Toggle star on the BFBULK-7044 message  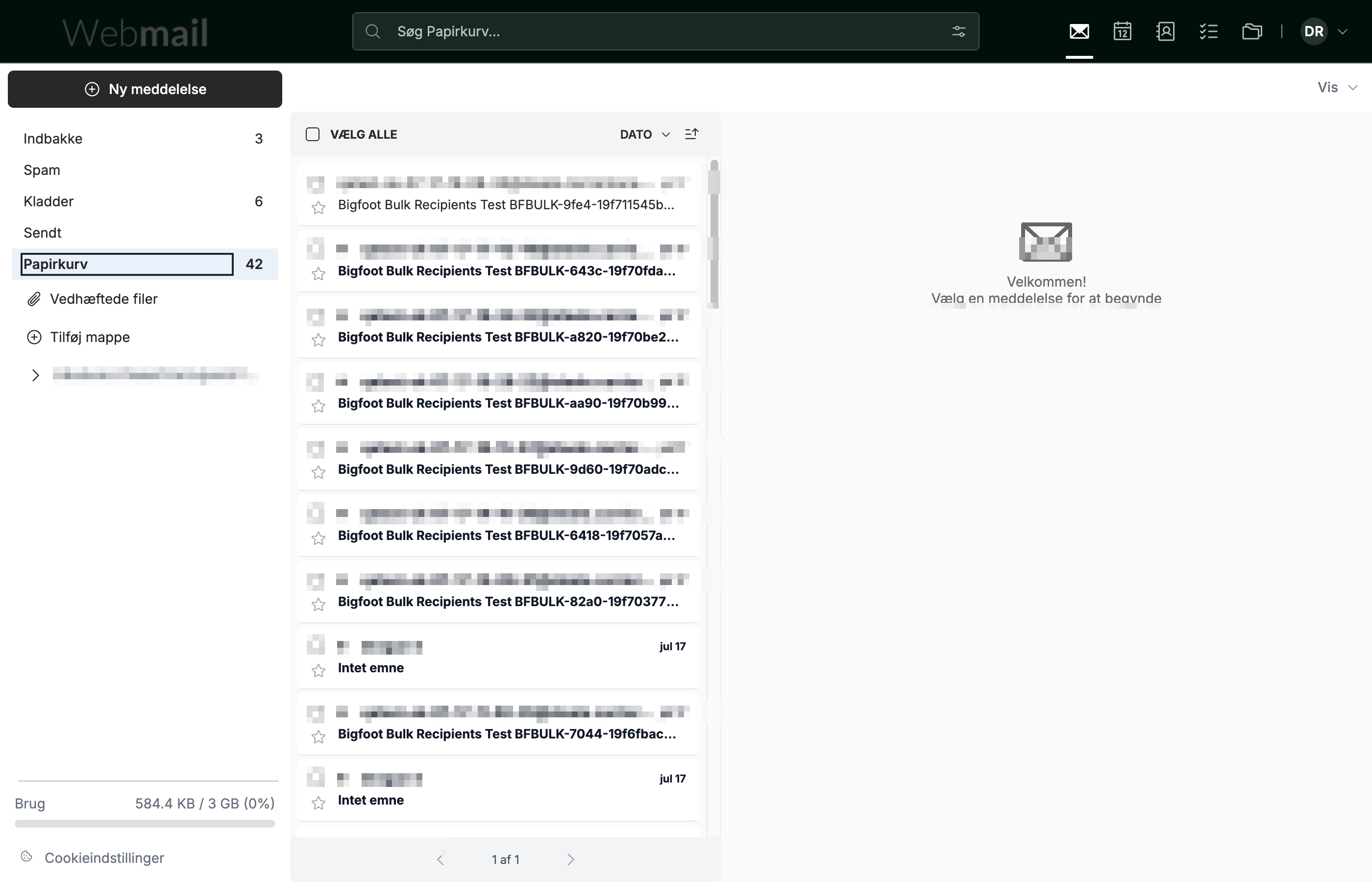pos(318,736)
